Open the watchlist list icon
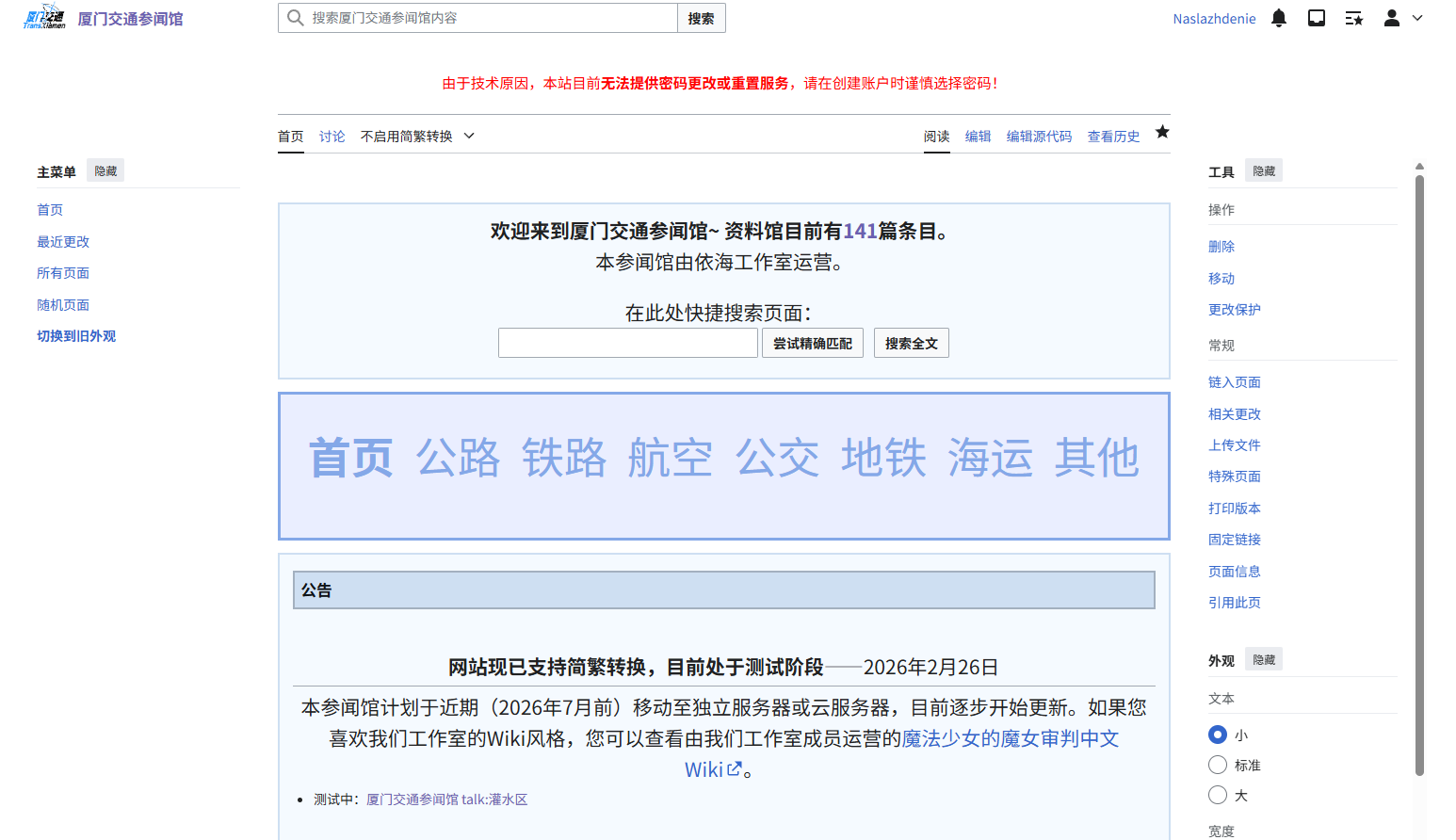This screenshot has width=1456, height=840. point(1353,17)
